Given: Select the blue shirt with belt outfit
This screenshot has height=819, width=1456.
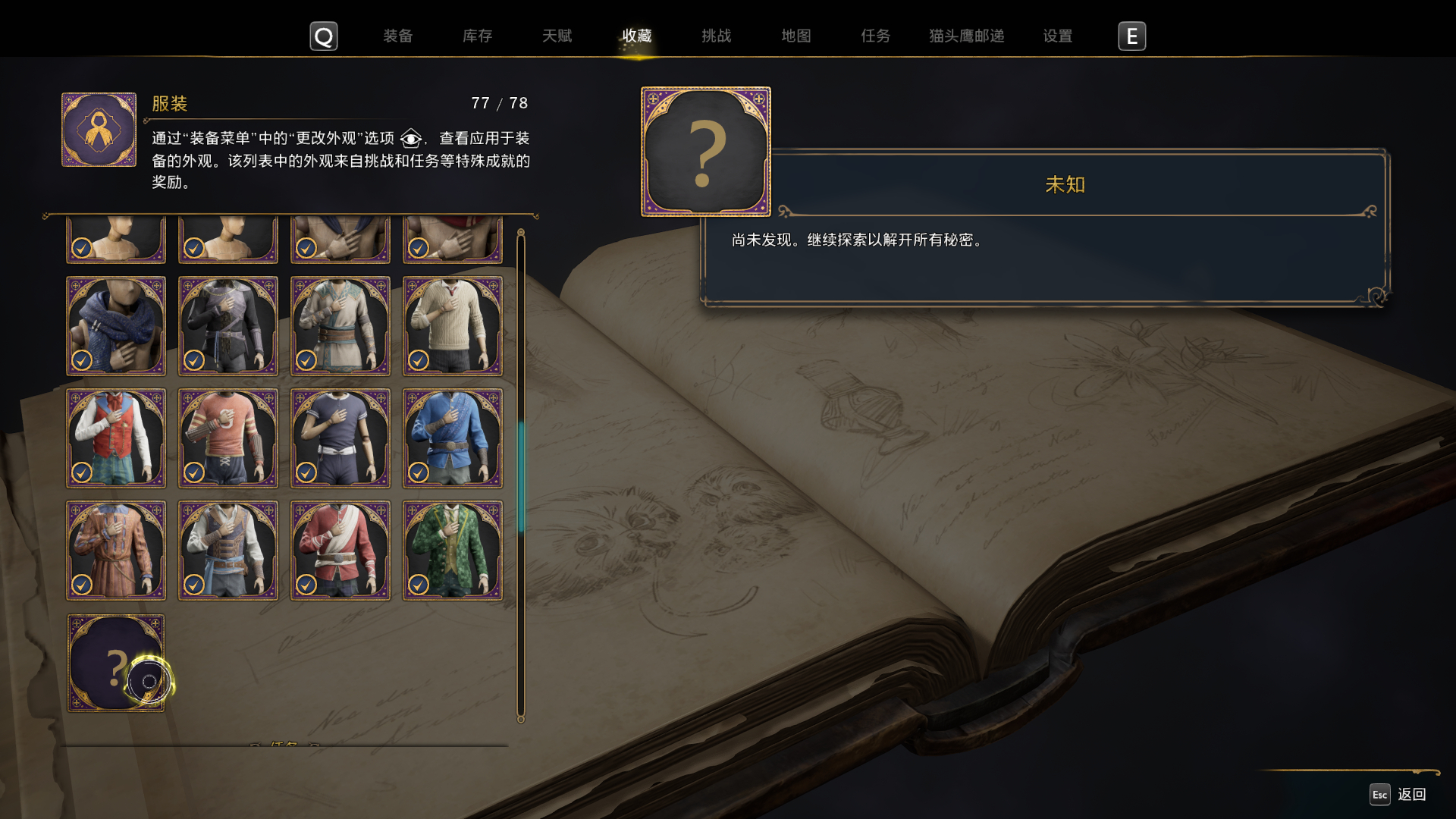Looking at the screenshot, I should (x=453, y=438).
